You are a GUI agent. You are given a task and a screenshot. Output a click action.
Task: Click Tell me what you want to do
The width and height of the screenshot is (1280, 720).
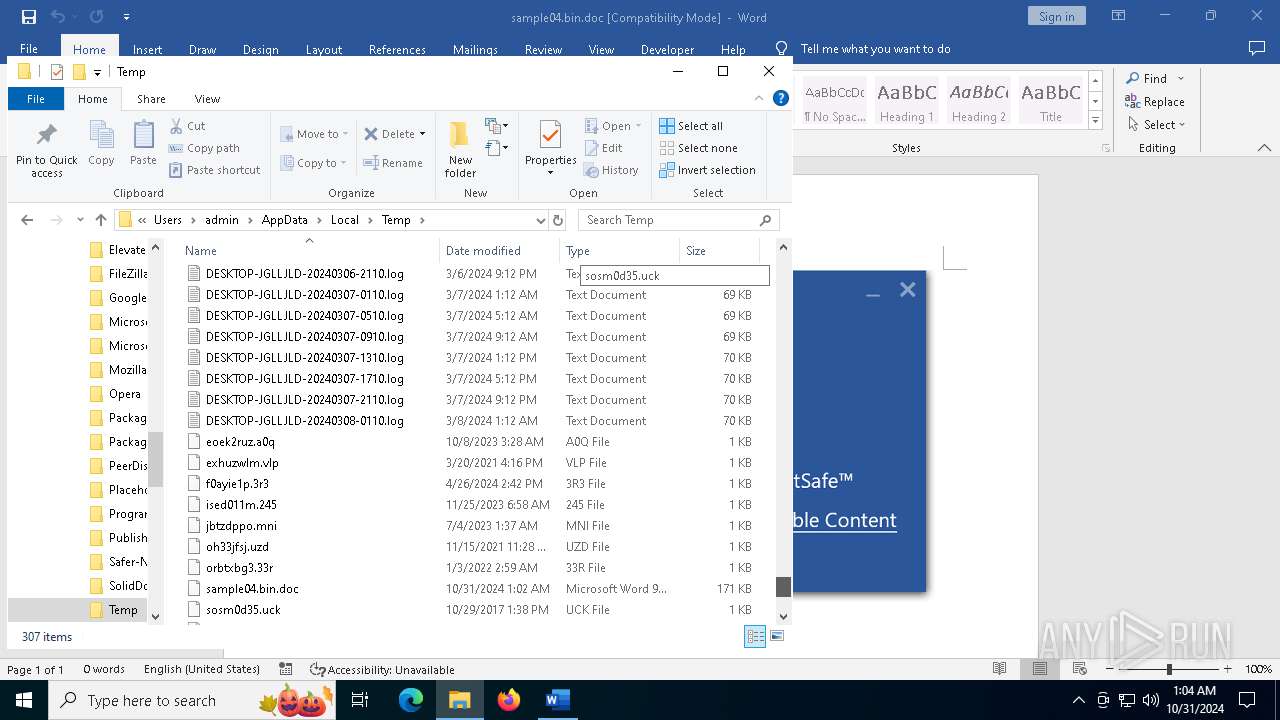(x=875, y=49)
